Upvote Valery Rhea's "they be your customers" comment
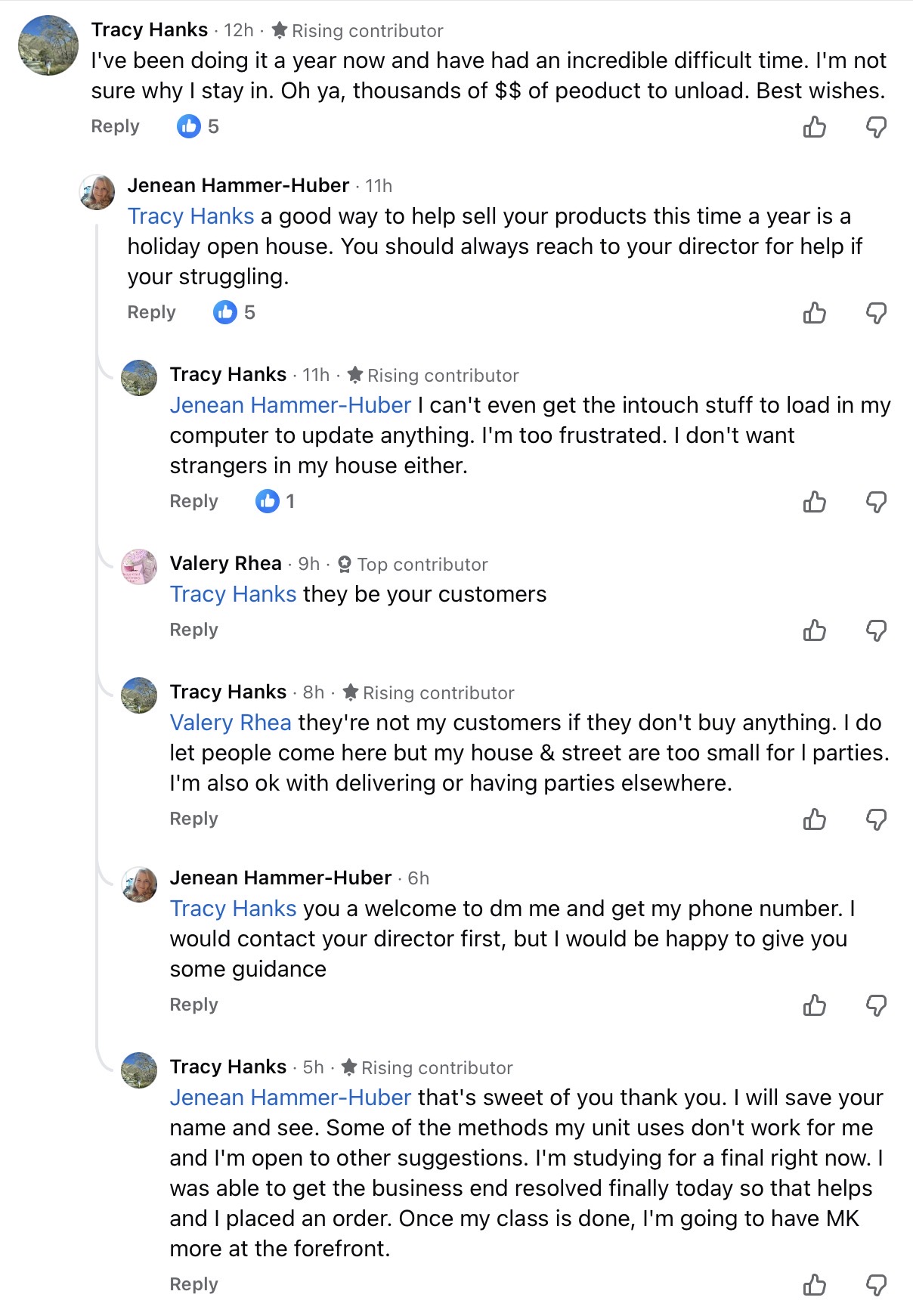Image resolution: width=913 pixels, height=1316 pixels. tap(814, 630)
